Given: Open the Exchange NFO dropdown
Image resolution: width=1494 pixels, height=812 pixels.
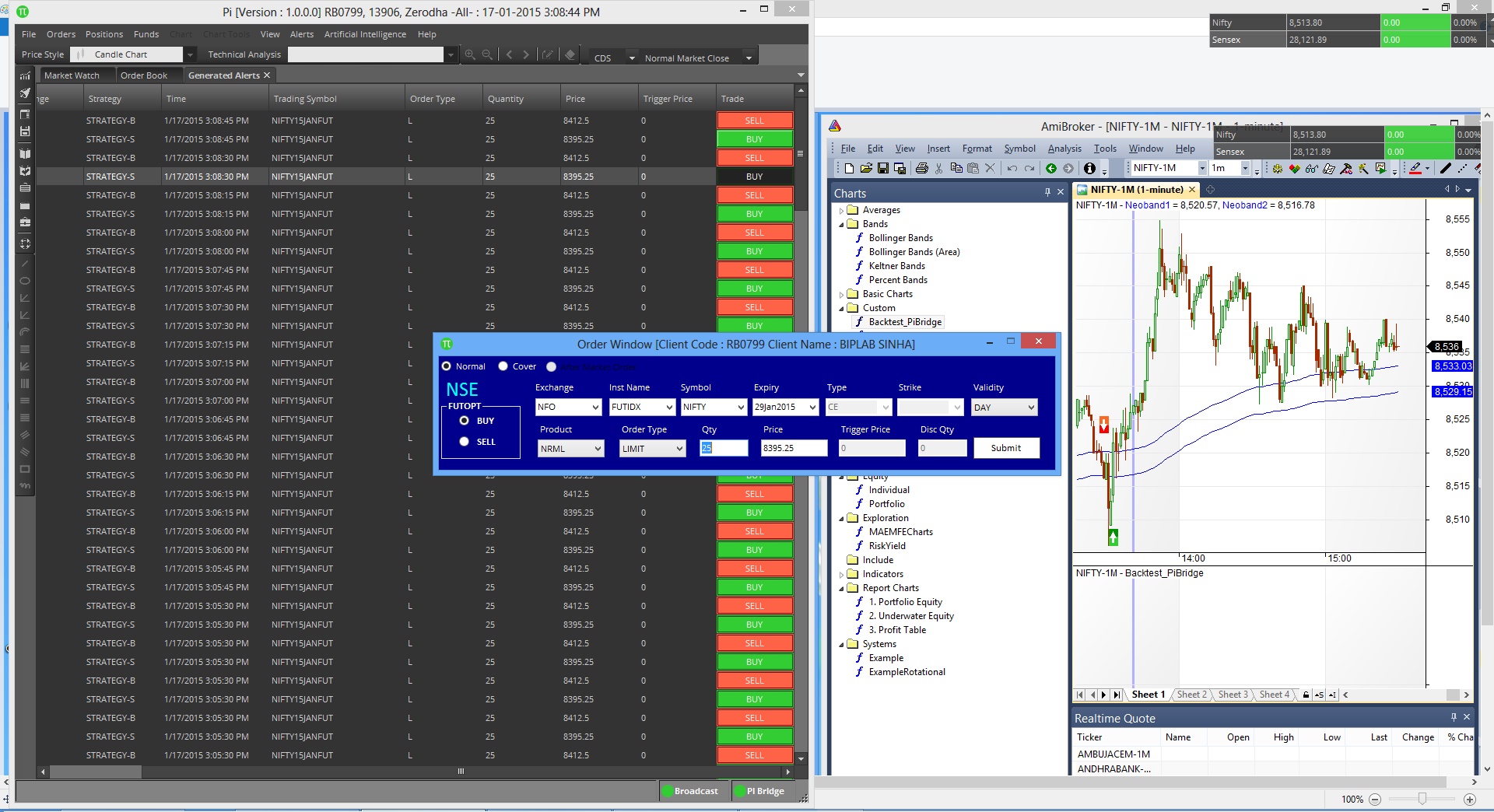Looking at the screenshot, I should pos(569,407).
